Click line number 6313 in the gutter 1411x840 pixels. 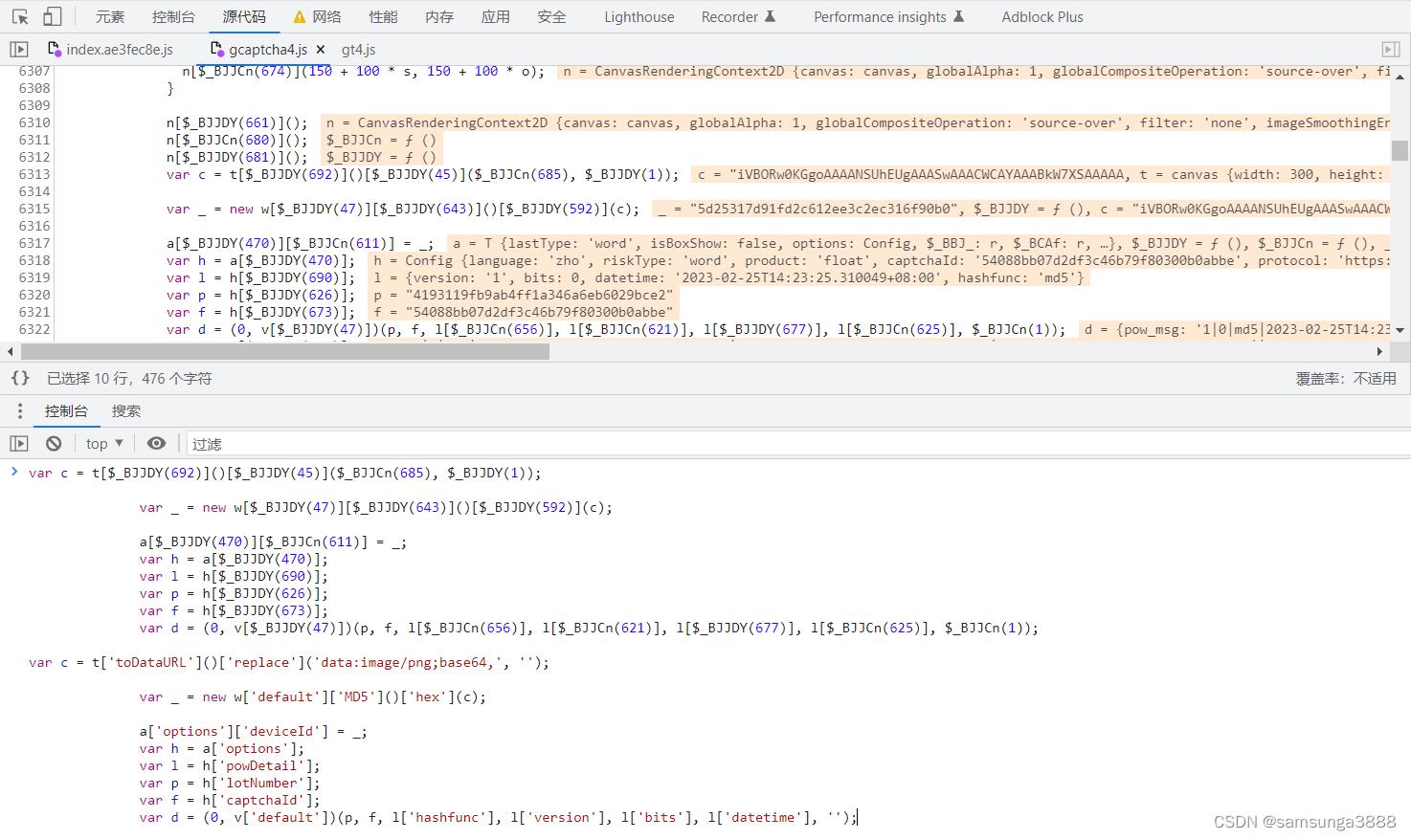[34, 174]
